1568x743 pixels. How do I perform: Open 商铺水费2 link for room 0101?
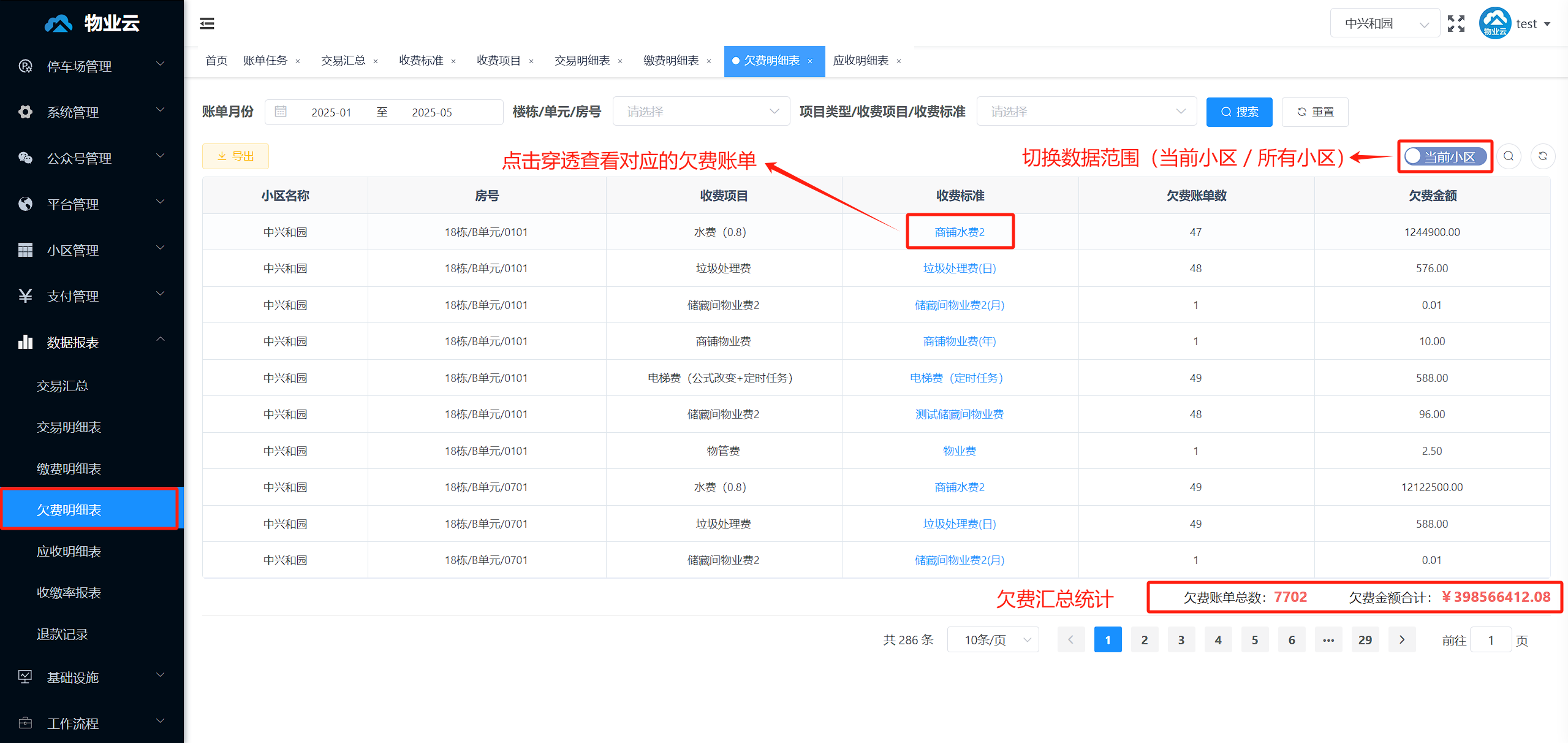coord(960,232)
